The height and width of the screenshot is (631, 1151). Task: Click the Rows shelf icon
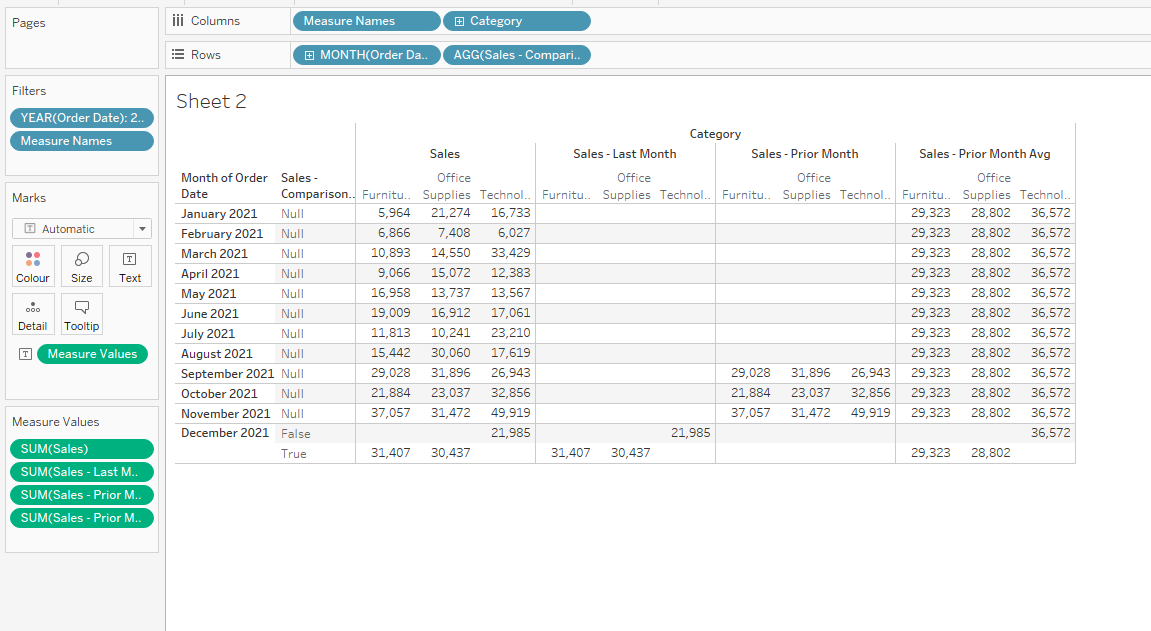(x=178, y=54)
